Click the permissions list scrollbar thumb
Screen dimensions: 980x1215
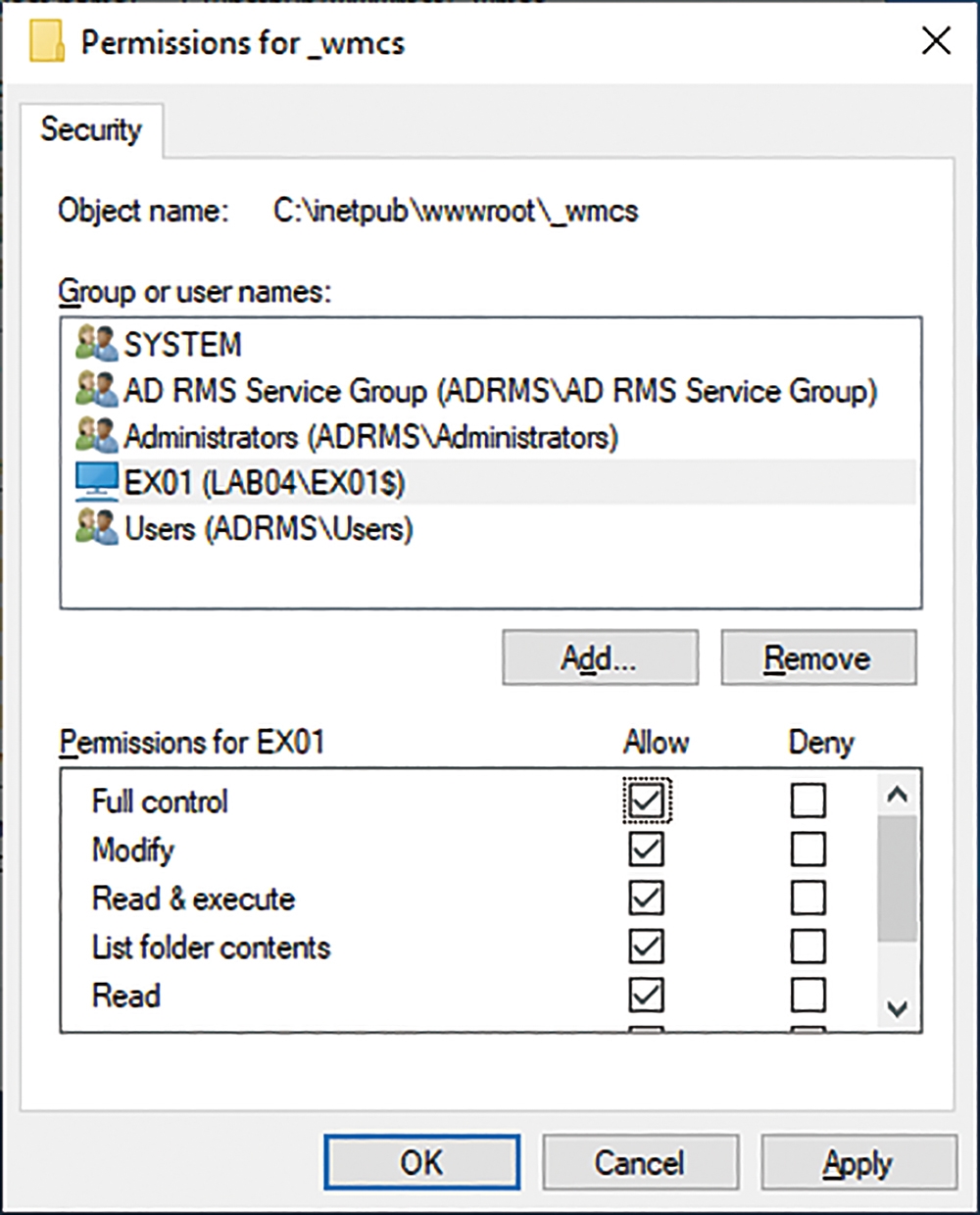pos(898,879)
